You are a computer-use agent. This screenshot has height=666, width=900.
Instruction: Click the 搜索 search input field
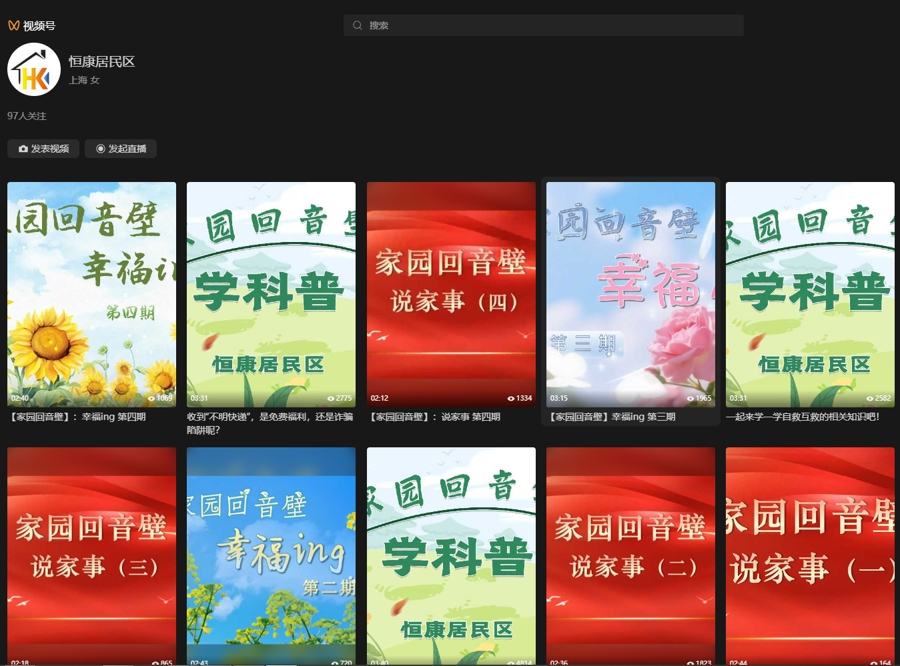click(x=550, y=26)
